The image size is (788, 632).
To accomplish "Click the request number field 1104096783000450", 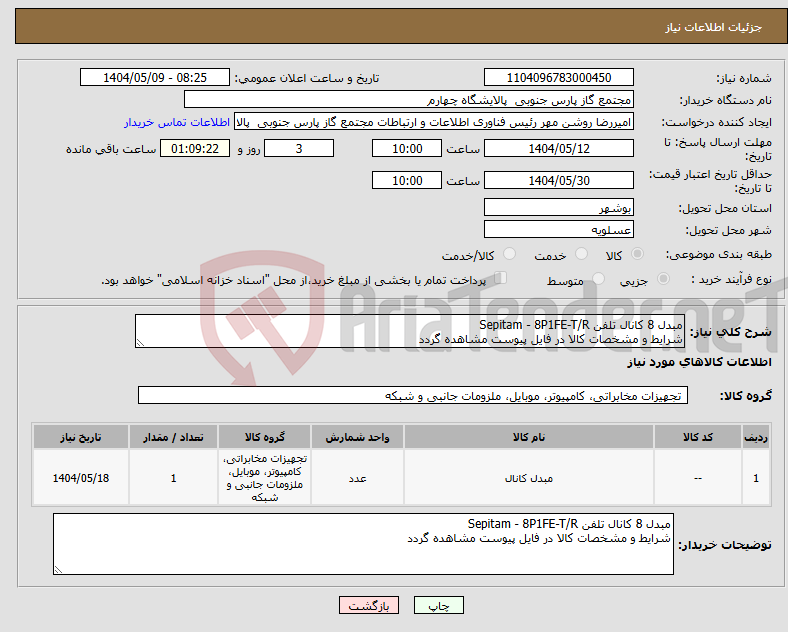I will click(x=558, y=78).
